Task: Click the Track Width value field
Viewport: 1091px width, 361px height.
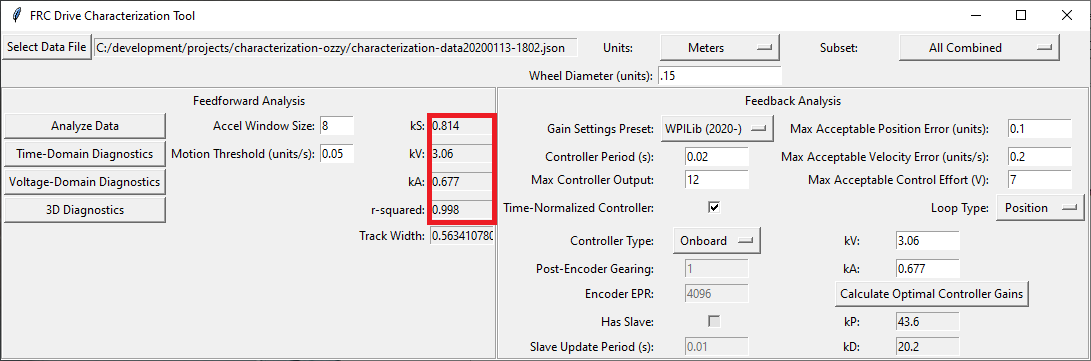Action: [462, 236]
